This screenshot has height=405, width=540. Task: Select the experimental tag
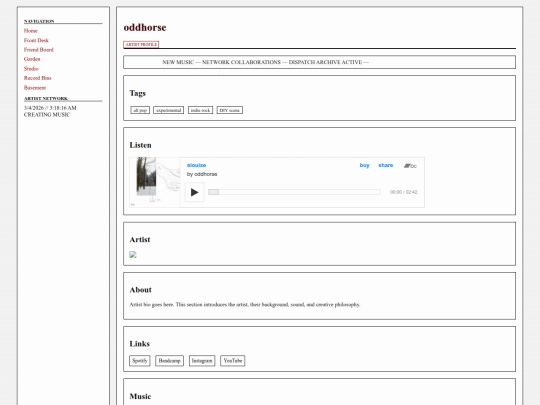point(169,110)
